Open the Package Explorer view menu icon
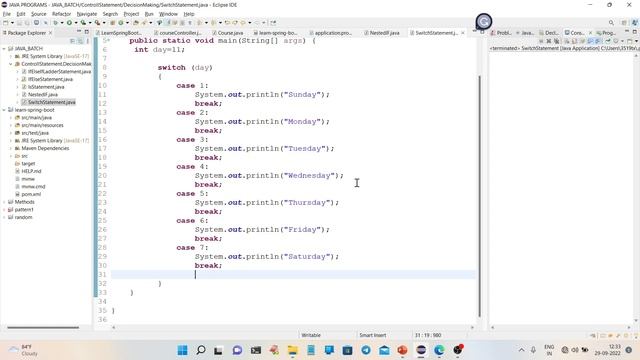640x360 pixels. point(87,41)
